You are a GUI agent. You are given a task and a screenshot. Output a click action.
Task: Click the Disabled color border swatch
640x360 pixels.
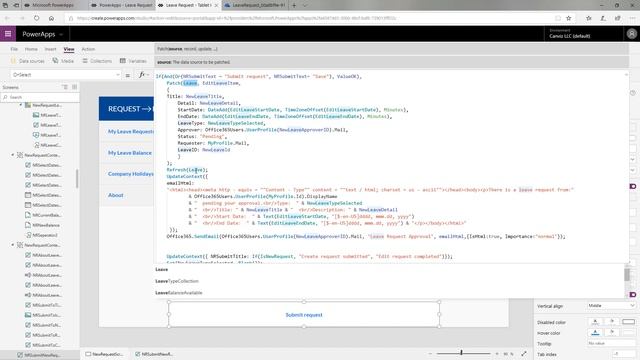[x=629, y=322]
